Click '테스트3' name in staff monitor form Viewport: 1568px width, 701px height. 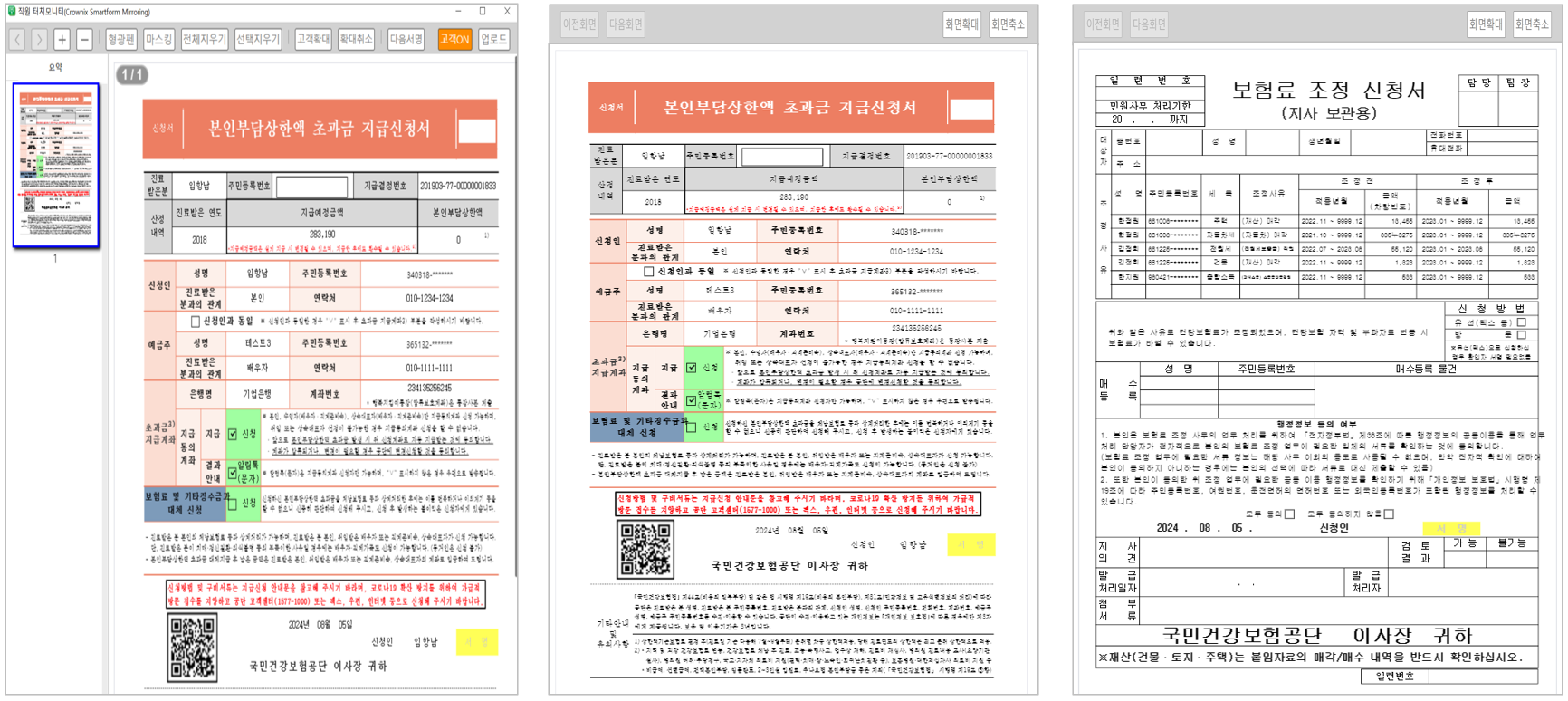258,344
